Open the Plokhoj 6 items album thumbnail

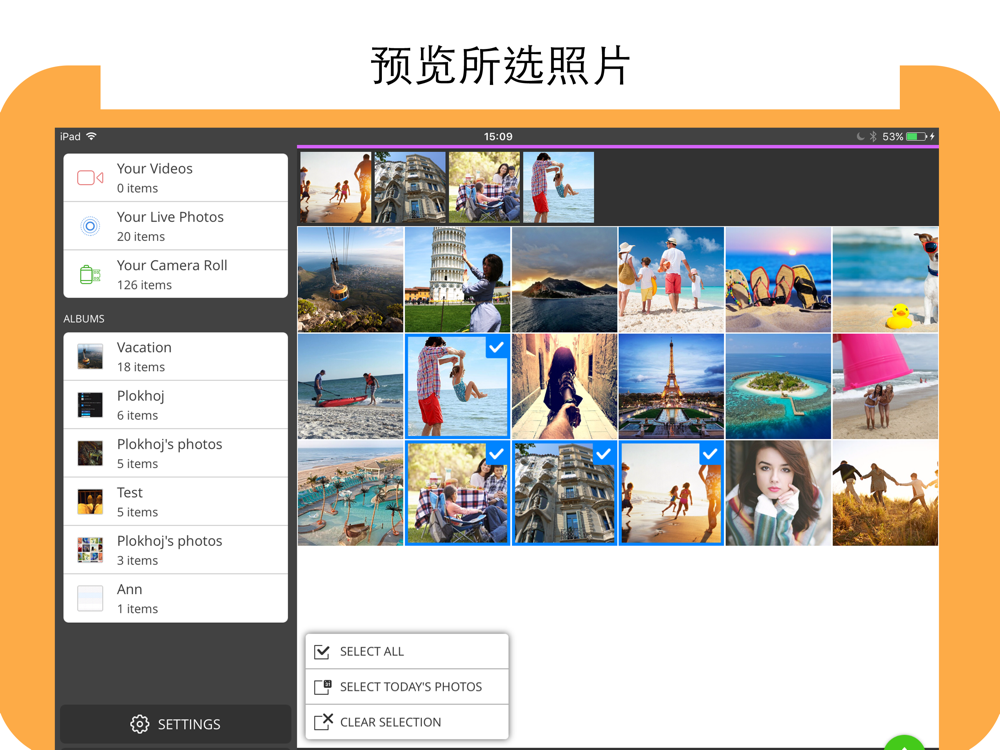90,405
